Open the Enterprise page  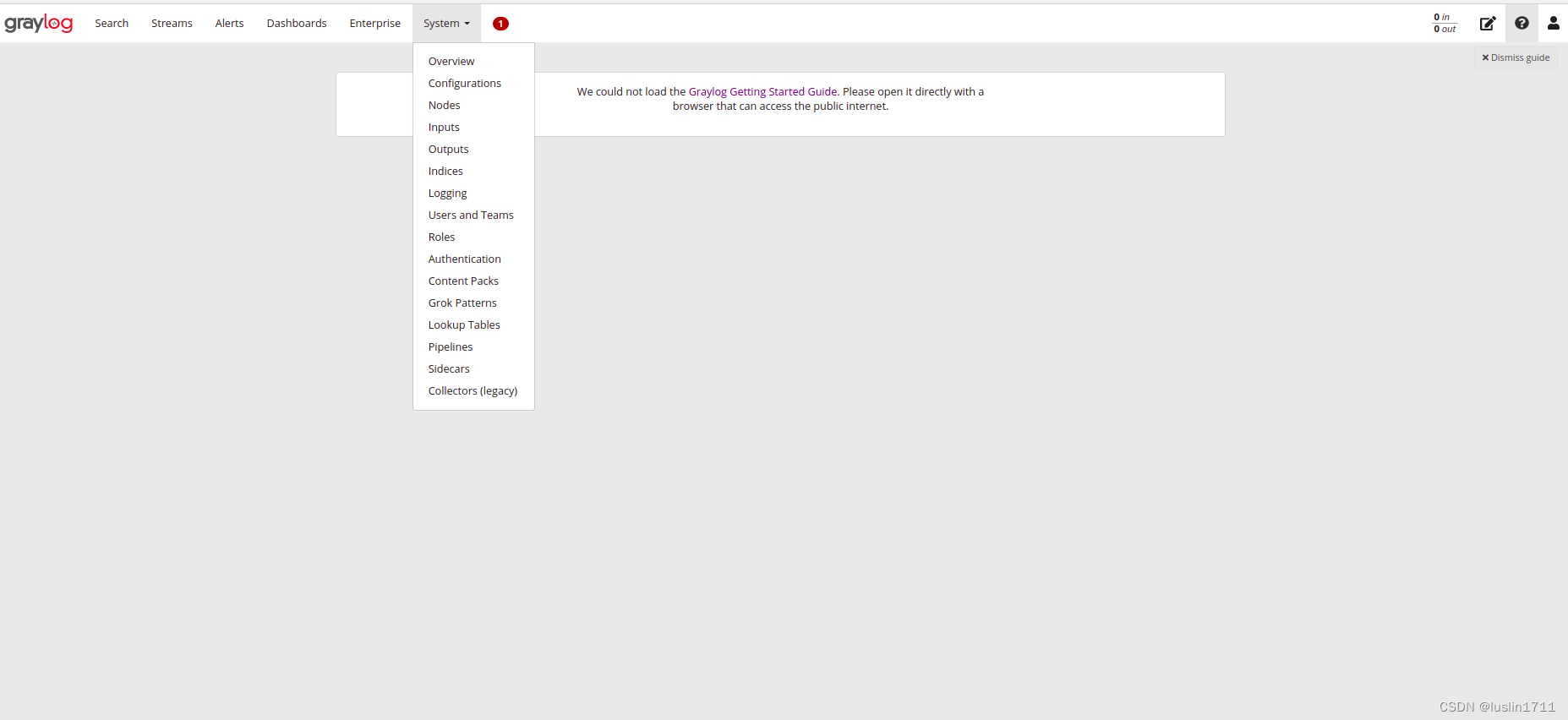[x=375, y=24]
